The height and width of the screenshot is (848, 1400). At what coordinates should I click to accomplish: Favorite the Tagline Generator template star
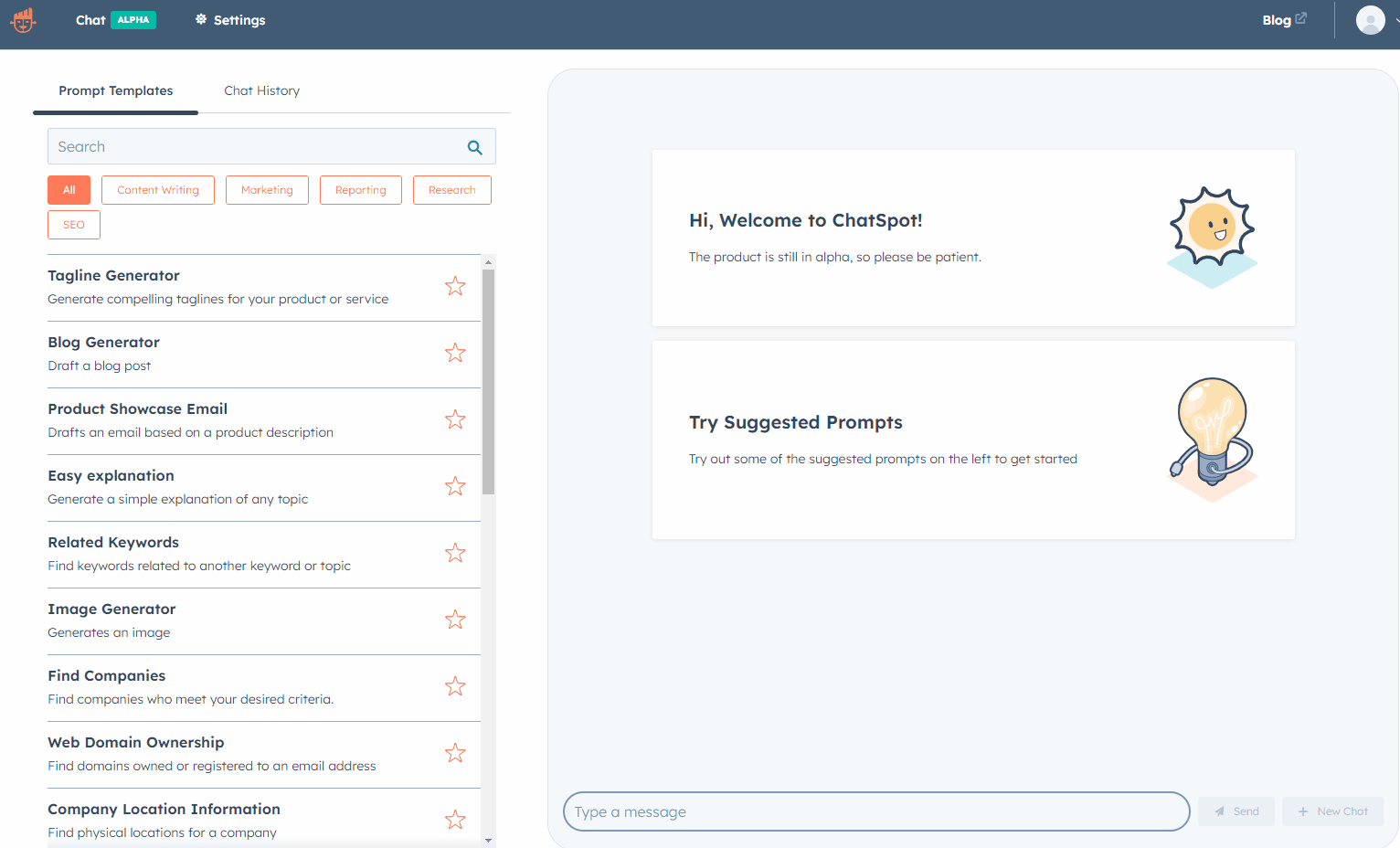point(455,286)
